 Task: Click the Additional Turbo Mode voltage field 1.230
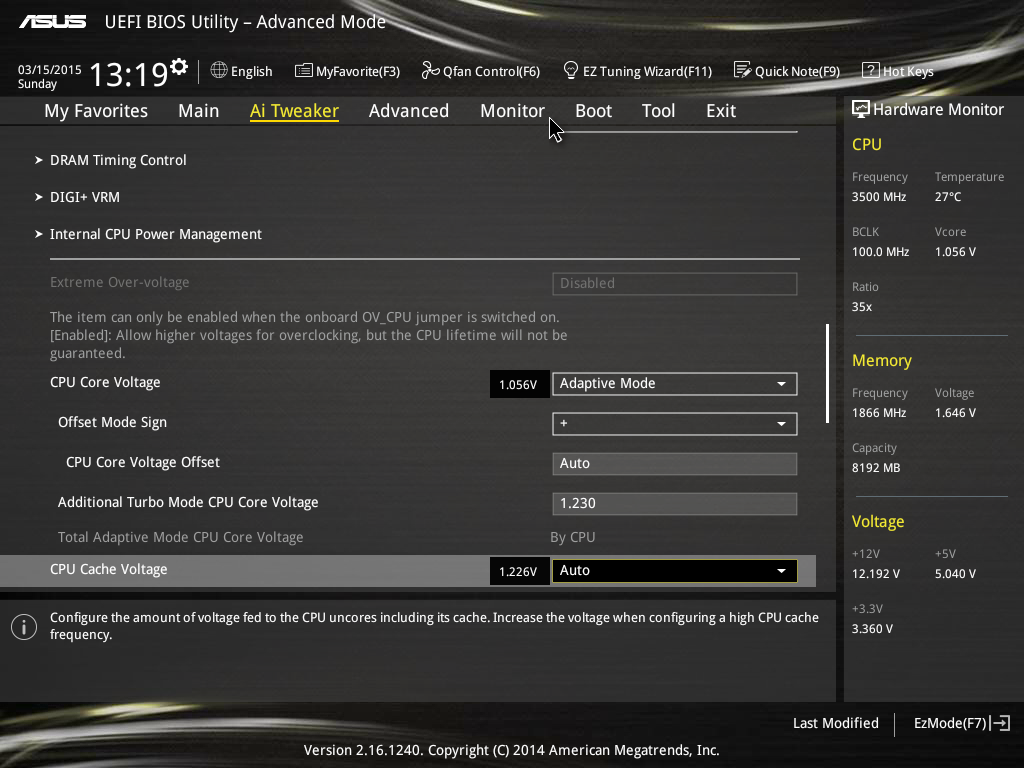[x=675, y=504]
